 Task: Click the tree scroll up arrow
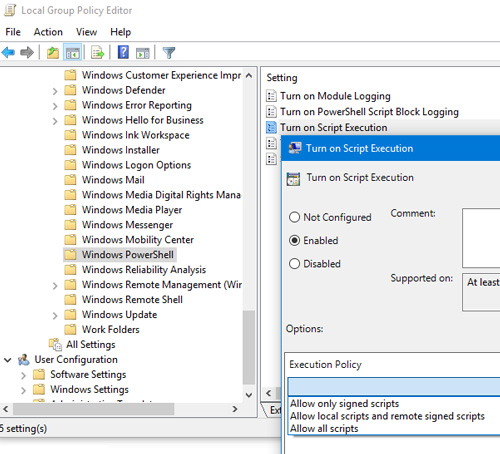249,75
